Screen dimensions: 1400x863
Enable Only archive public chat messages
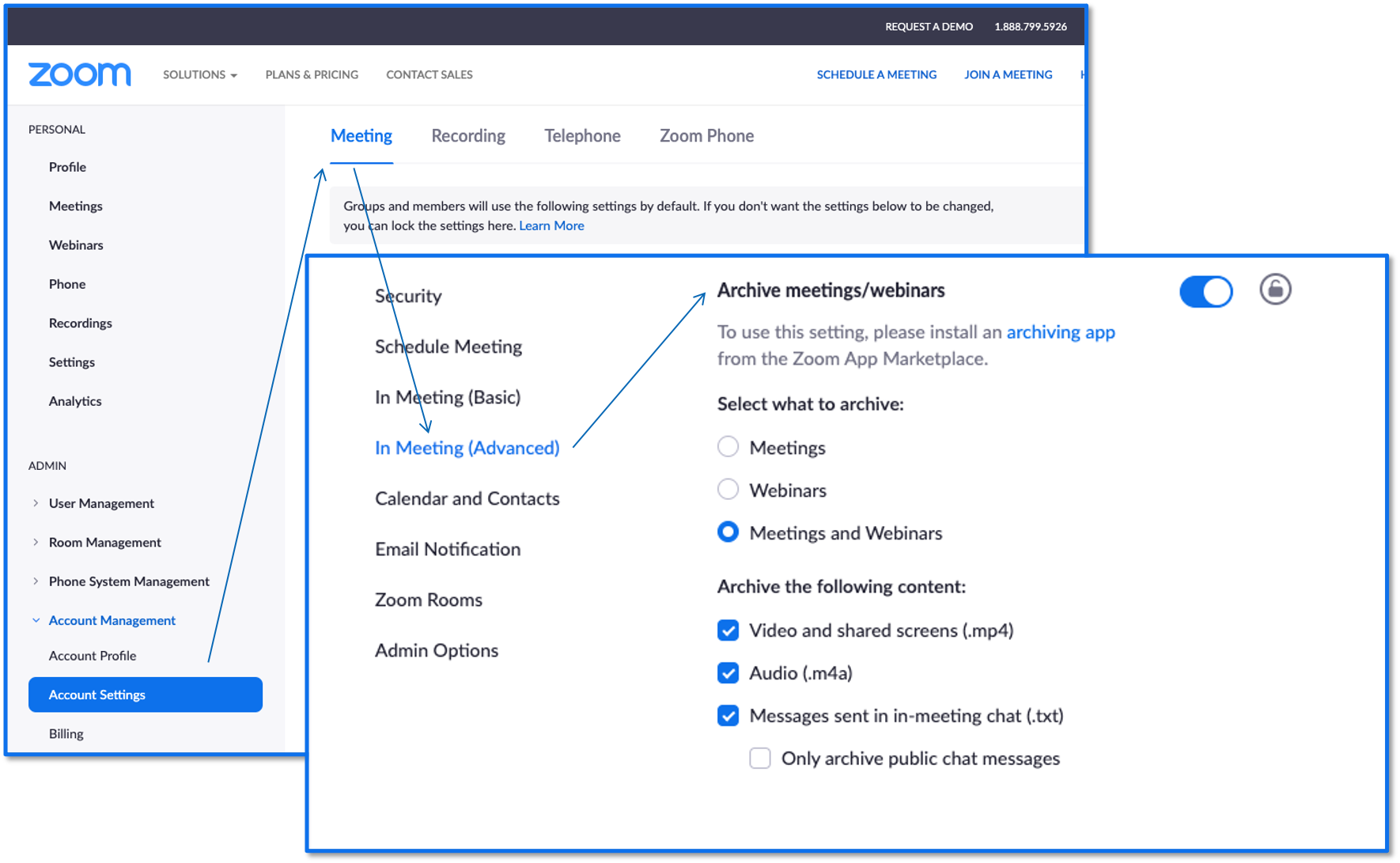pyautogui.click(x=760, y=759)
